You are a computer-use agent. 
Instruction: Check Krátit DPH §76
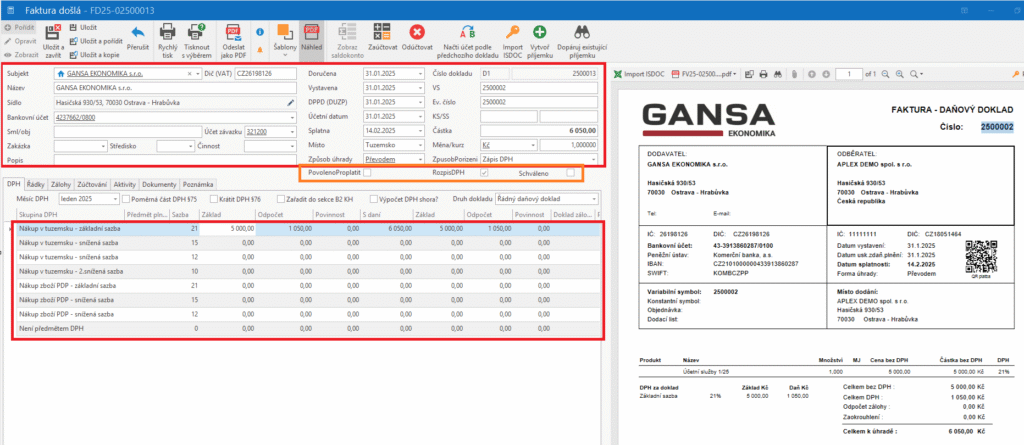tap(214, 199)
